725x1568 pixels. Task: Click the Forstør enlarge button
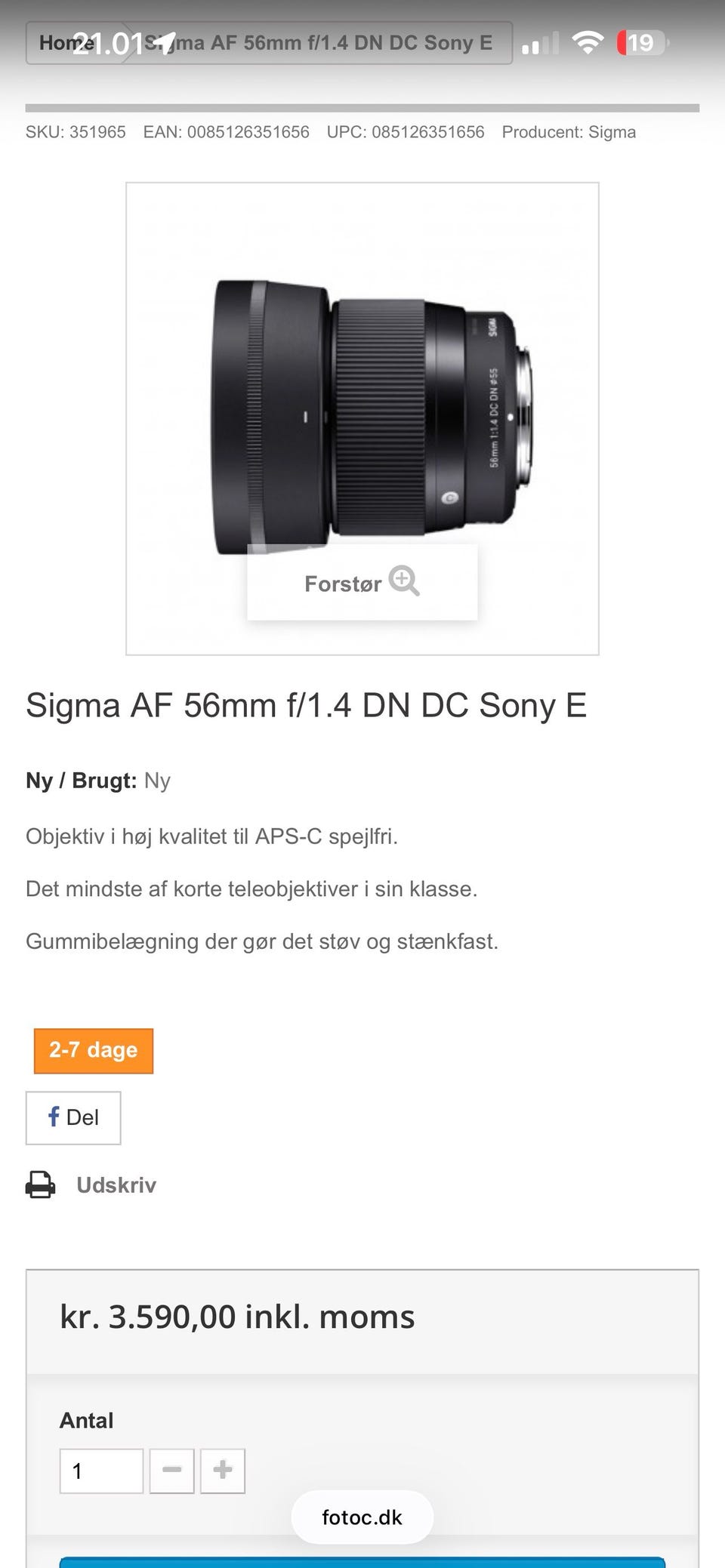pyautogui.click(x=362, y=583)
